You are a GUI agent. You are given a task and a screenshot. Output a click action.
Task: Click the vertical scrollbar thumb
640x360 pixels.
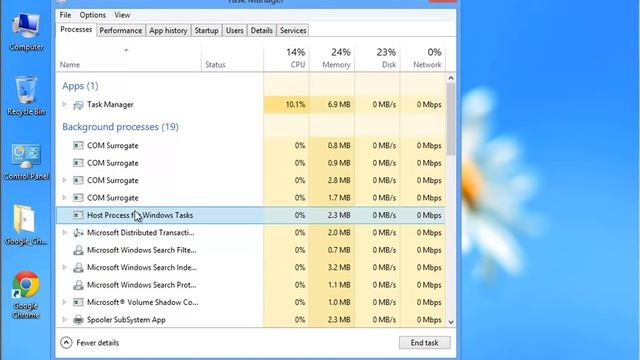click(451, 119)
